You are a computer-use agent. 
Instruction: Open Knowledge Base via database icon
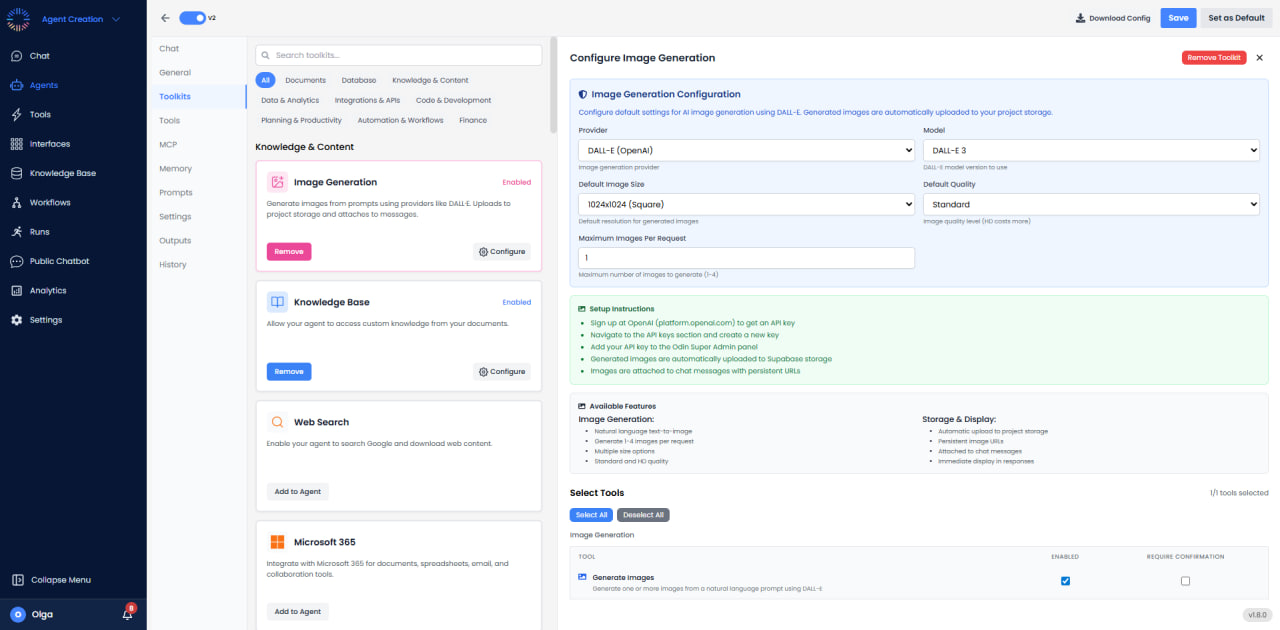point(17,173)
